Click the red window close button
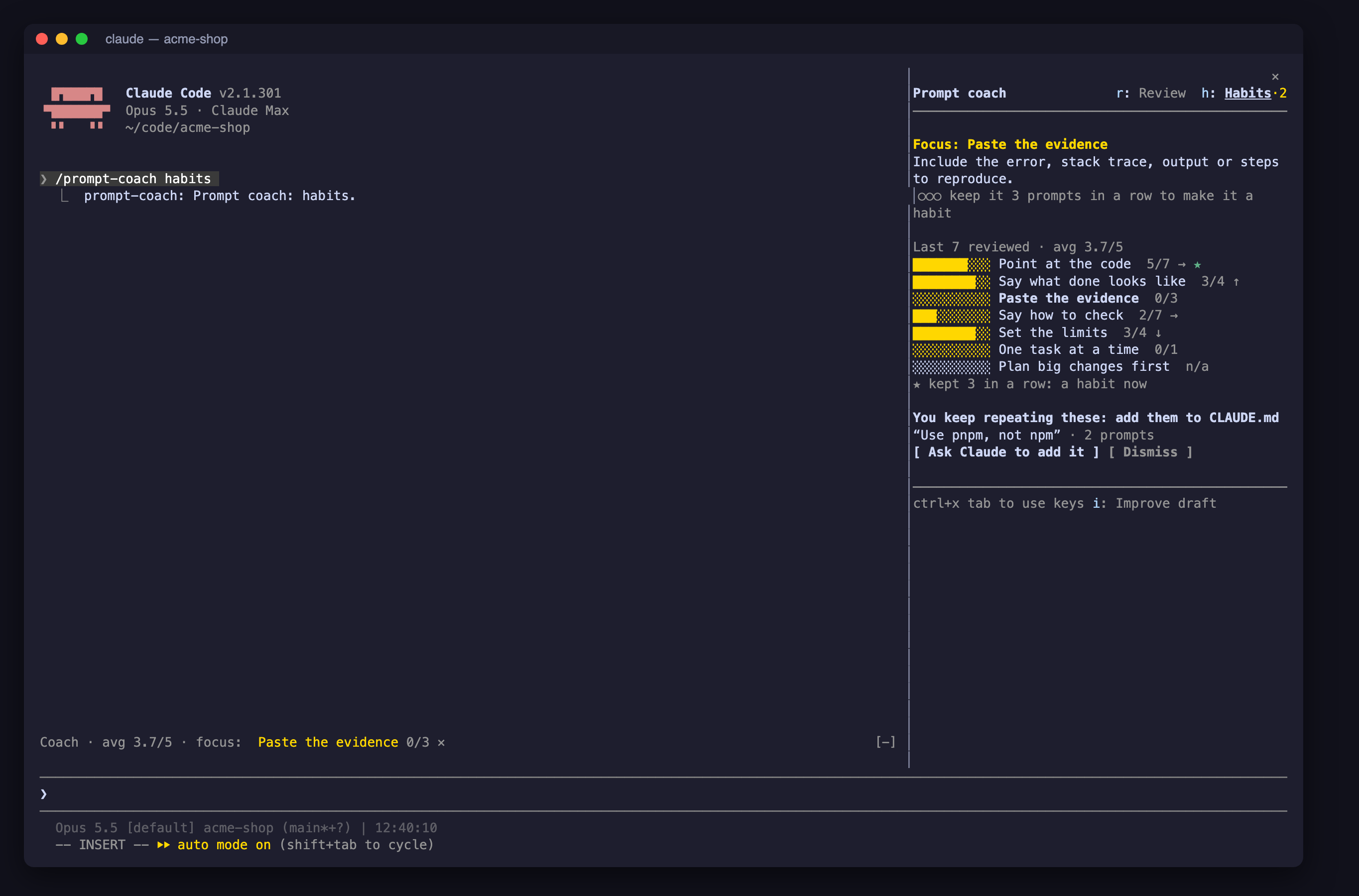 [x=42, y=39]
